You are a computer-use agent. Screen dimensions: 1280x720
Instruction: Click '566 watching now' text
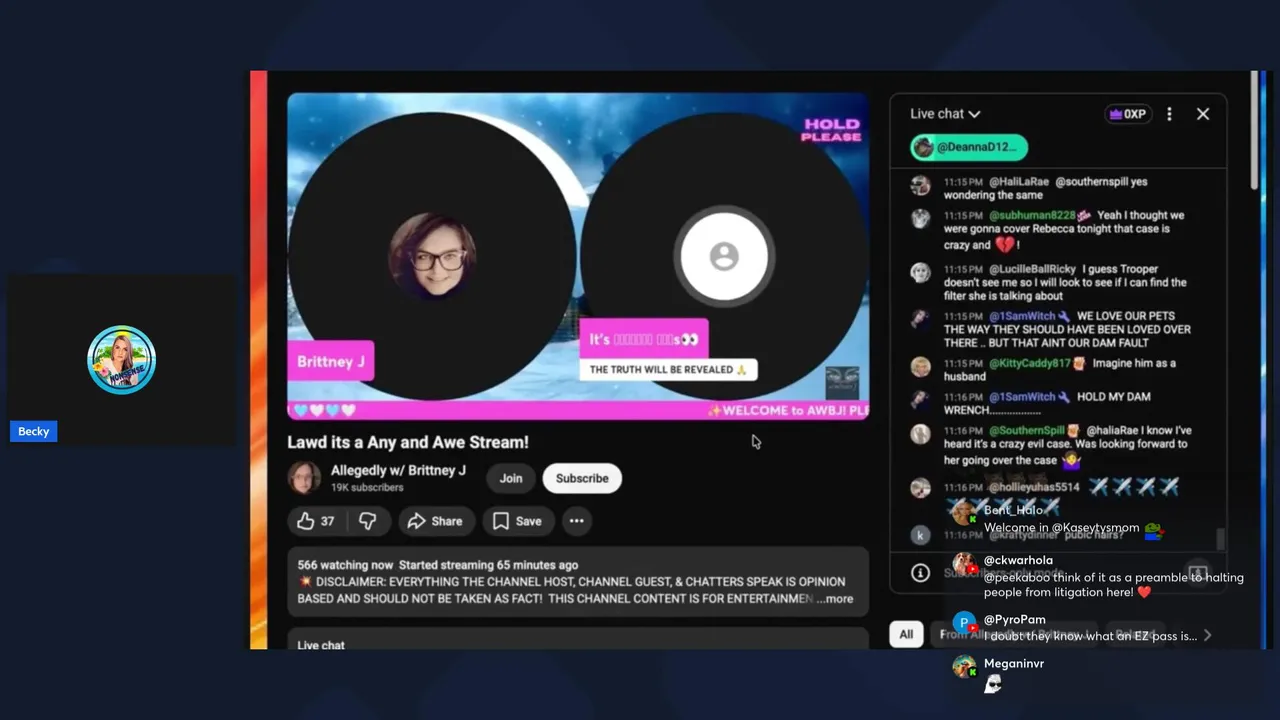click(345, 565)
